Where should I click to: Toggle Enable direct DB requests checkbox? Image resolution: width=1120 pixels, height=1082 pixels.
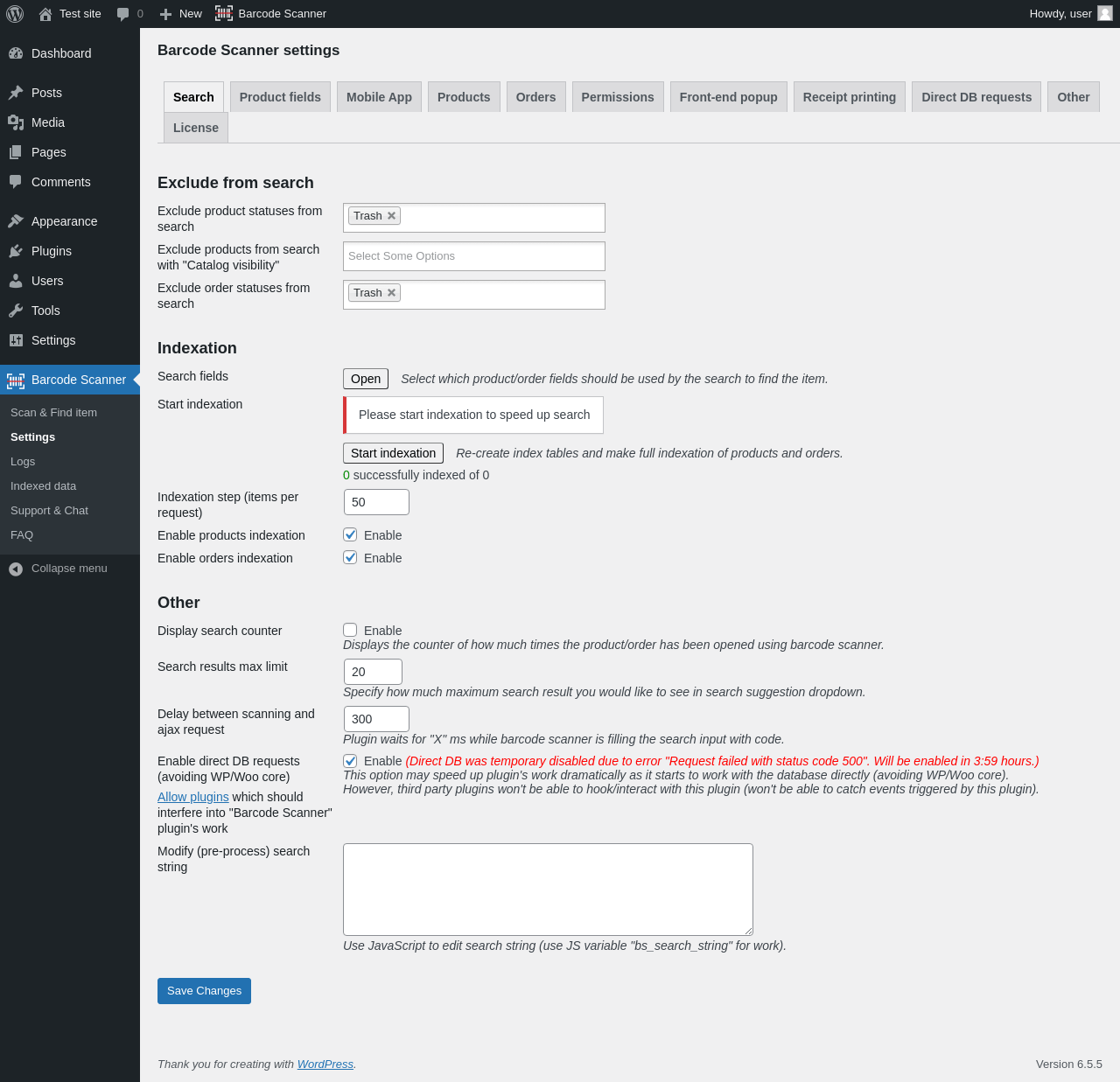click(350, 761)
